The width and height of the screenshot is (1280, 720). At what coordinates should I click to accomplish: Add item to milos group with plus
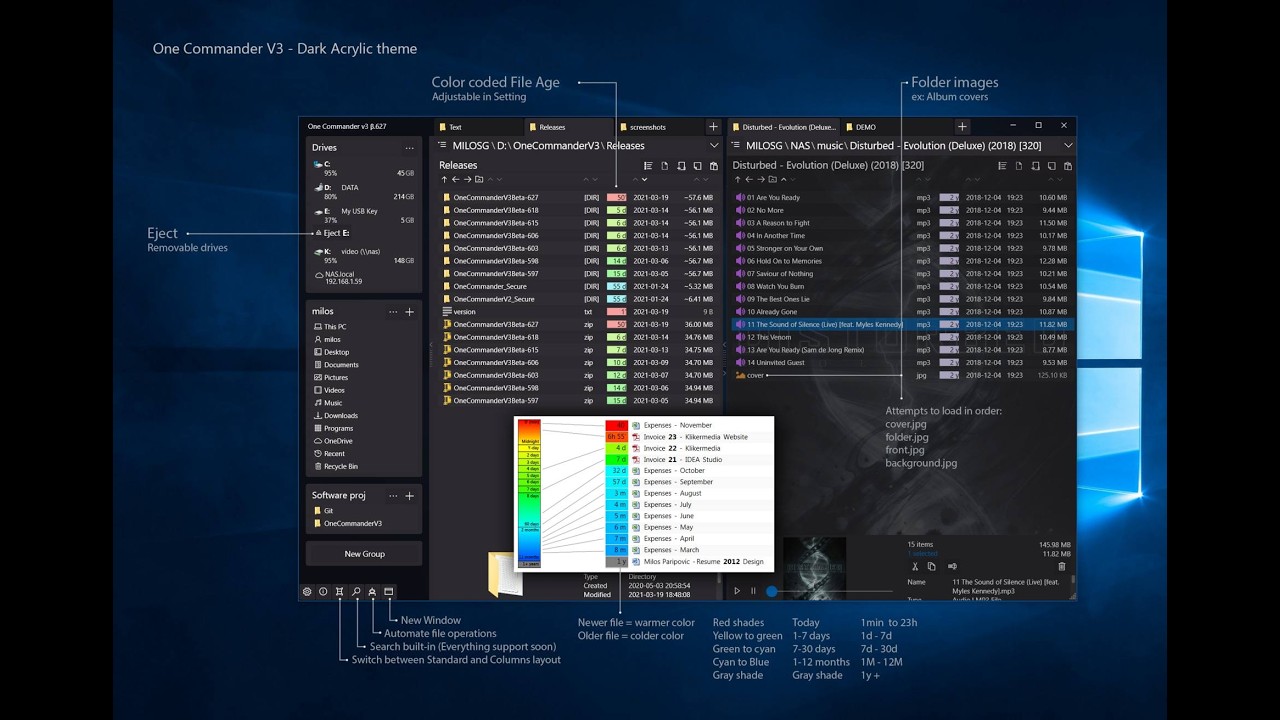coord(409,312)
